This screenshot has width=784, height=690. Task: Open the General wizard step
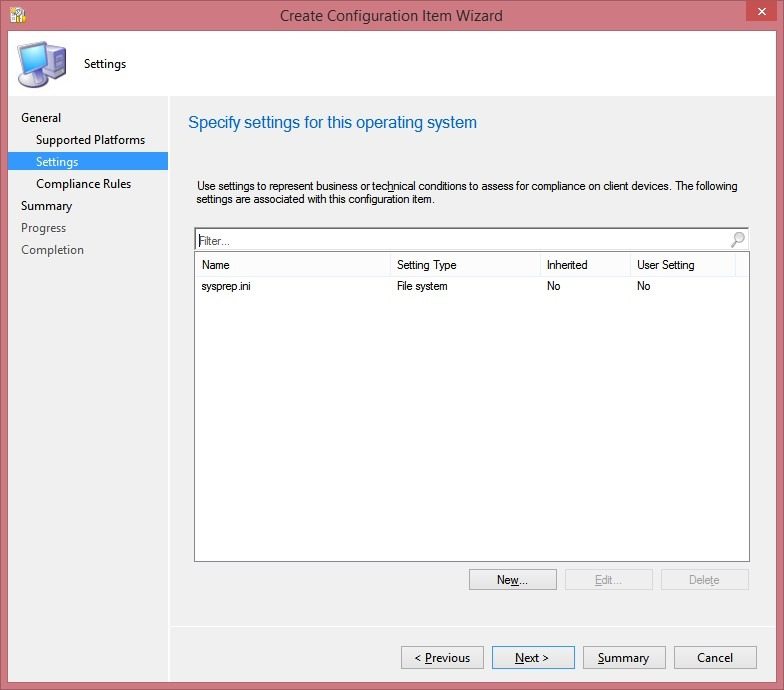click(x=41, y=118)
